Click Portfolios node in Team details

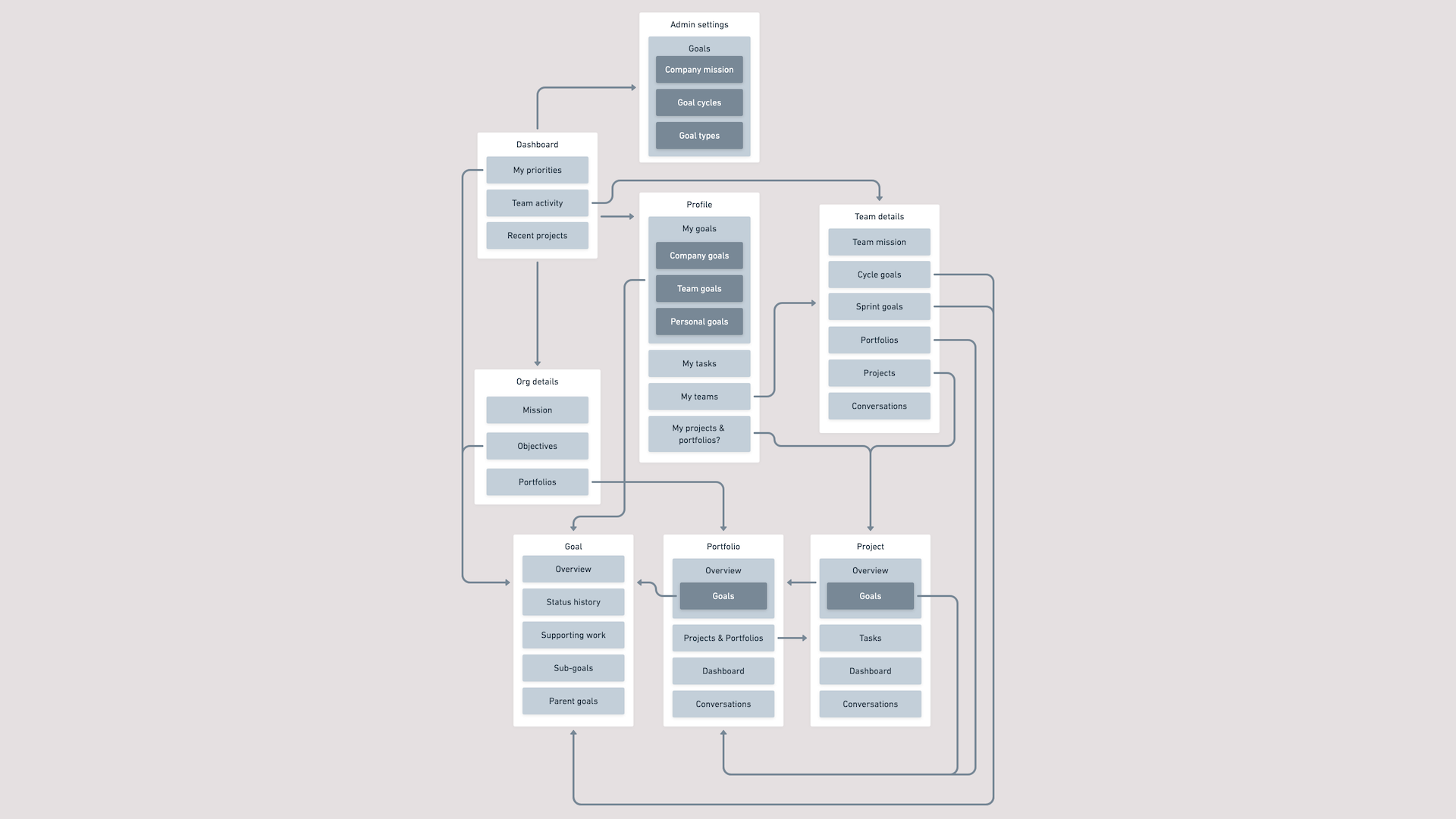click(878, 339)
